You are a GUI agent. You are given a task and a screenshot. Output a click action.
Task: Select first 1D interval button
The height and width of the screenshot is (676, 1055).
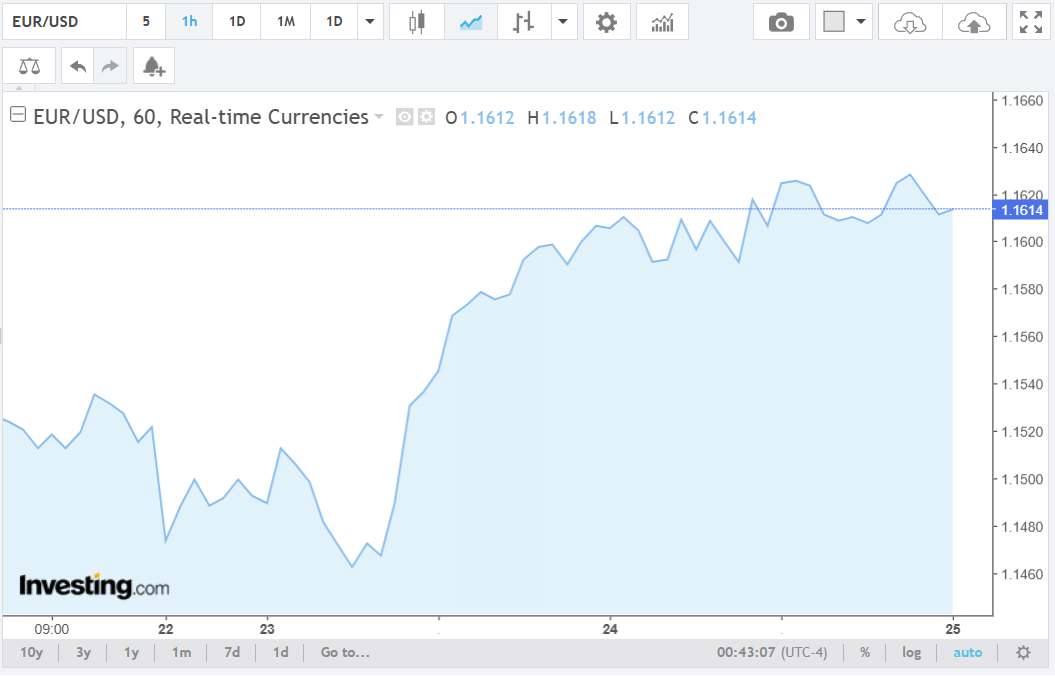[237, 22]
